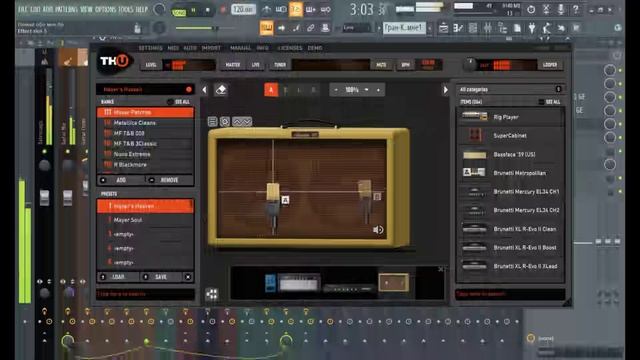Select the cabinet thumbnail in signal chain
Screen dimensions: 640x360
tap(393, 282)
